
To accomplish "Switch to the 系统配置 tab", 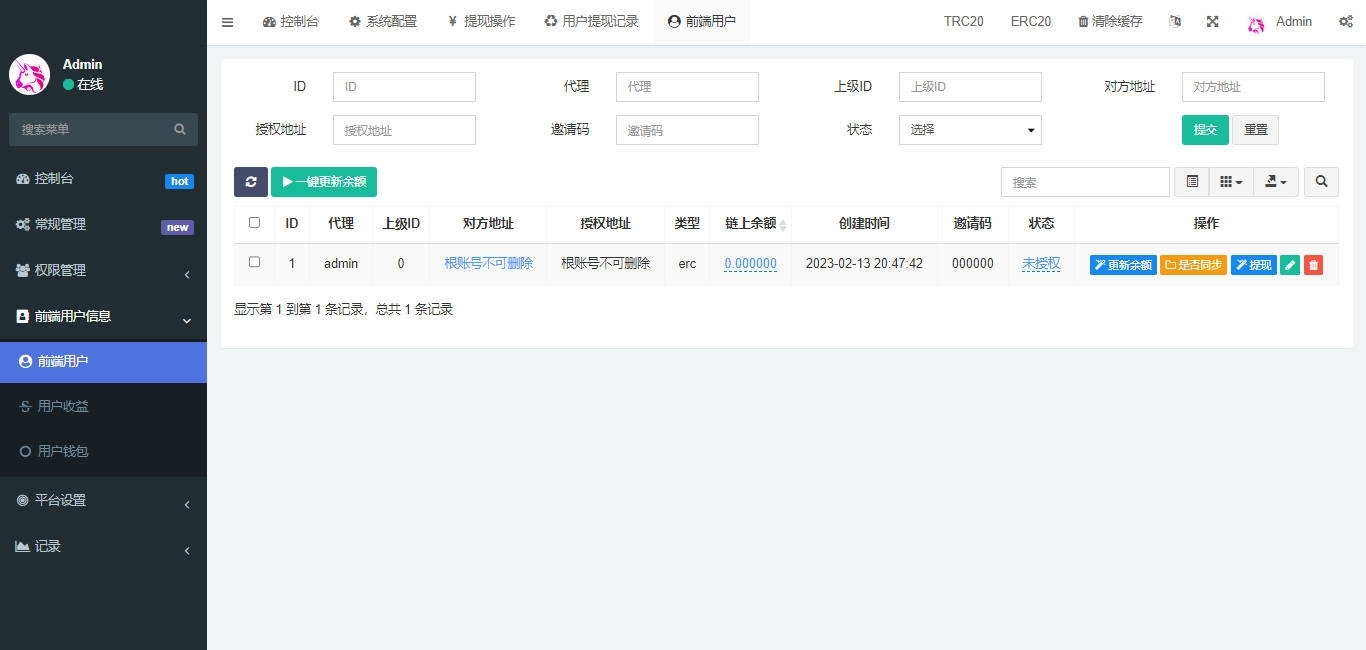I will 382,22.
